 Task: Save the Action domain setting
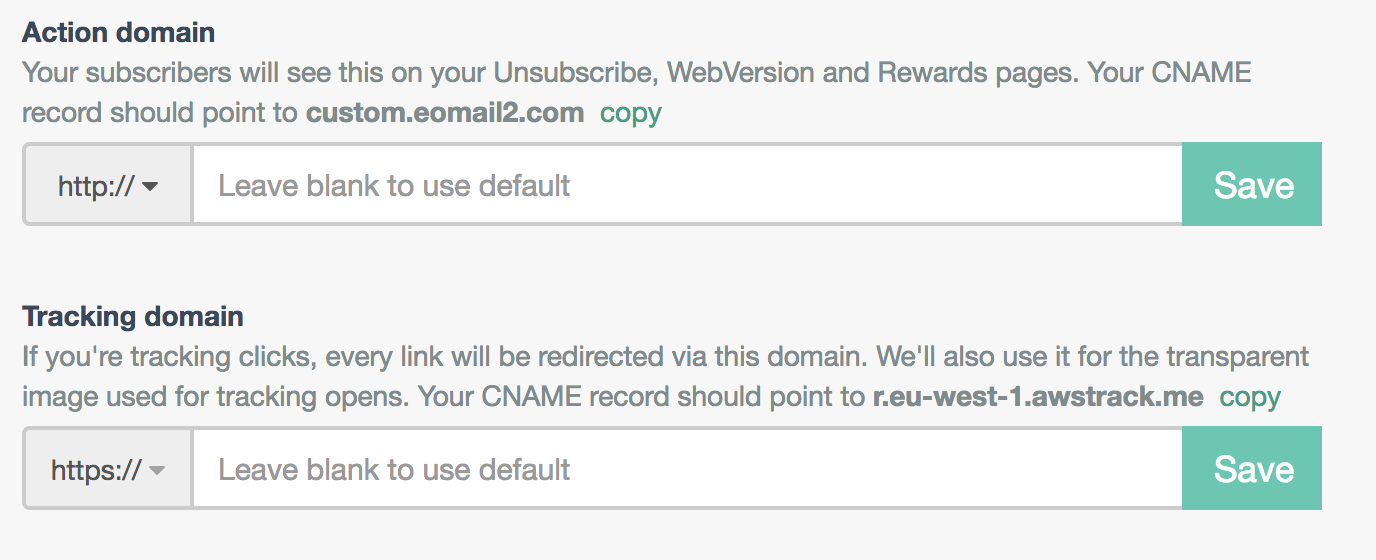1252,185
